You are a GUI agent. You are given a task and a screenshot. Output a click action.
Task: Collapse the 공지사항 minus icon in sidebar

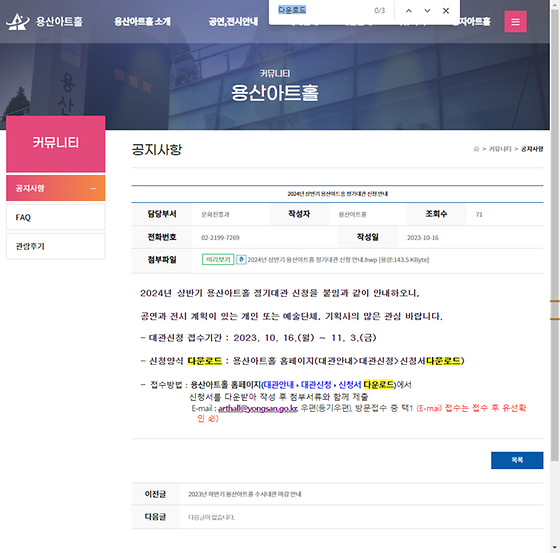click(93, 188)
